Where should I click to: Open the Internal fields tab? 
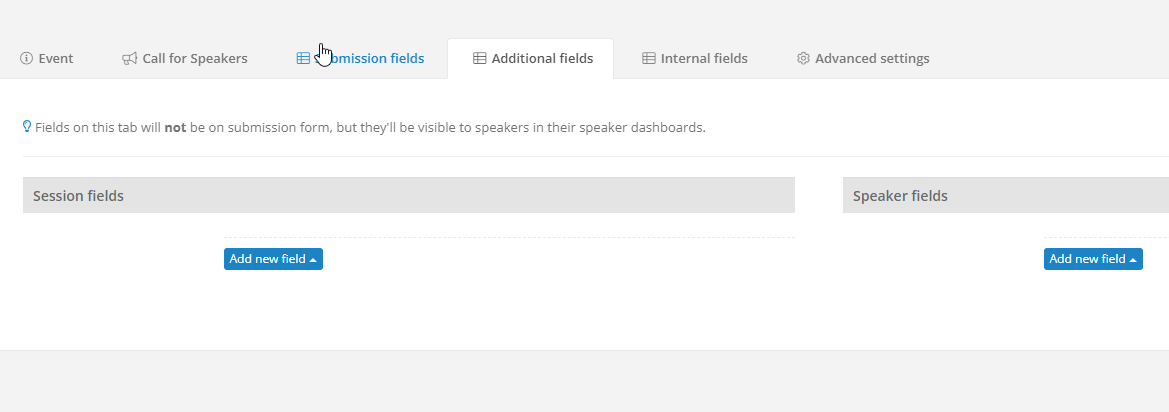click(695, 58)
